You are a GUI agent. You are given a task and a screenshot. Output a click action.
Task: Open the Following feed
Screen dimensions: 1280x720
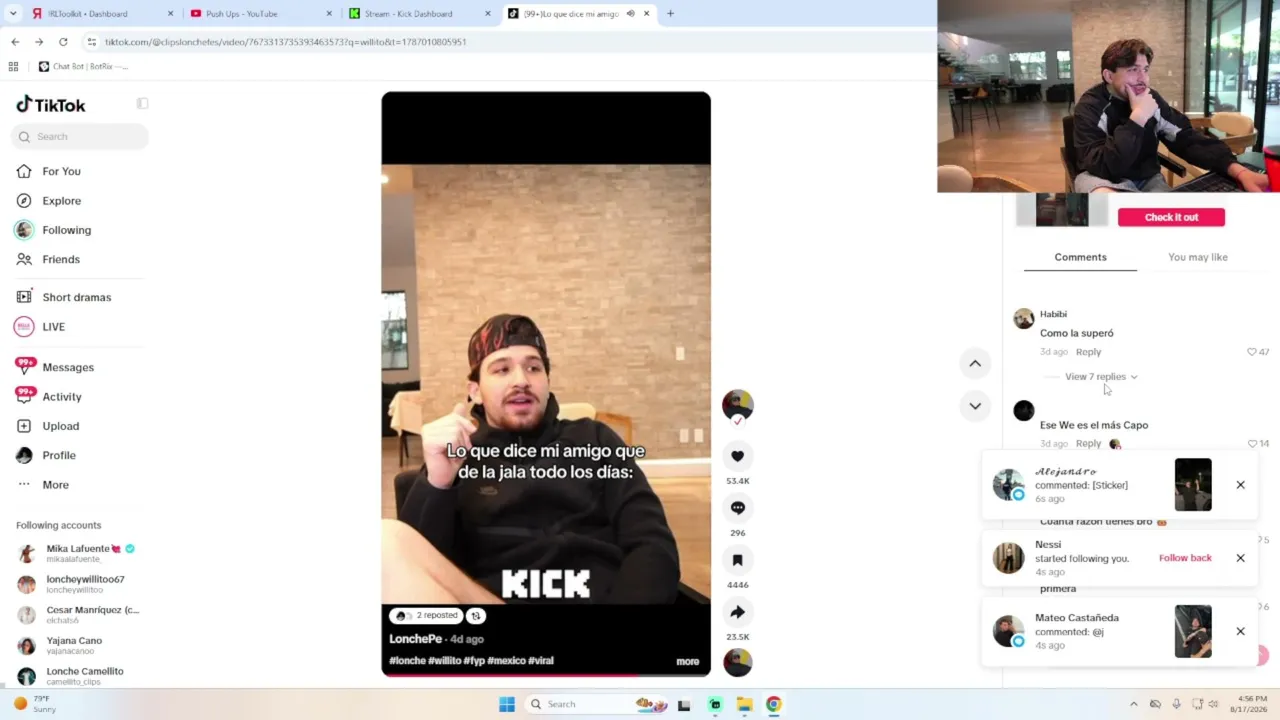click(66, 230)
